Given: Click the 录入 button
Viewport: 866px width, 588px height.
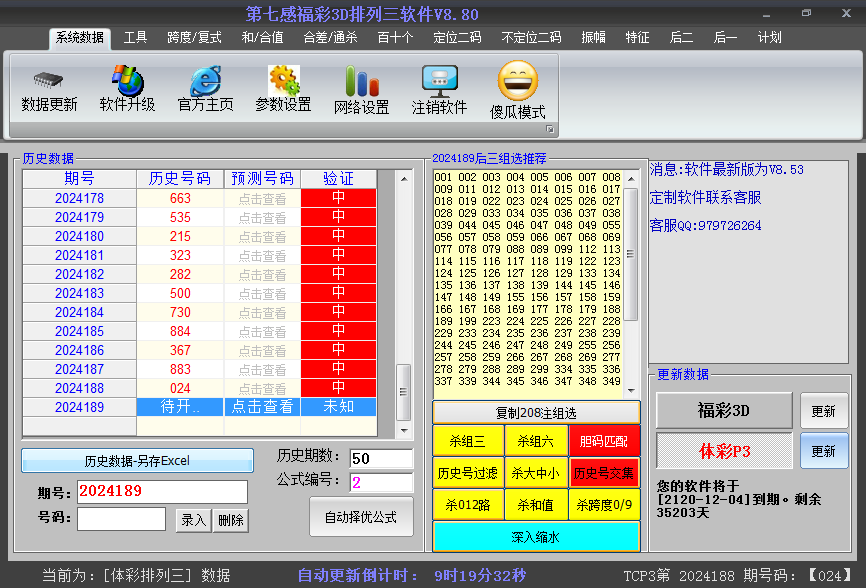Looking at the screenshot, I should coord(193,520).
